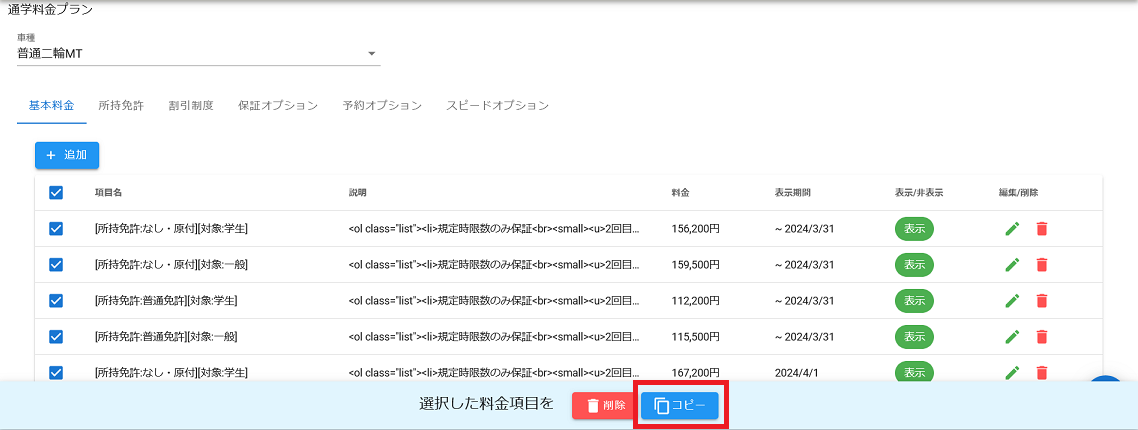Delete the 115,500円 fee item via trash icon
The height and width of the screenshot is (430, 1138).
coord(1041,337)
